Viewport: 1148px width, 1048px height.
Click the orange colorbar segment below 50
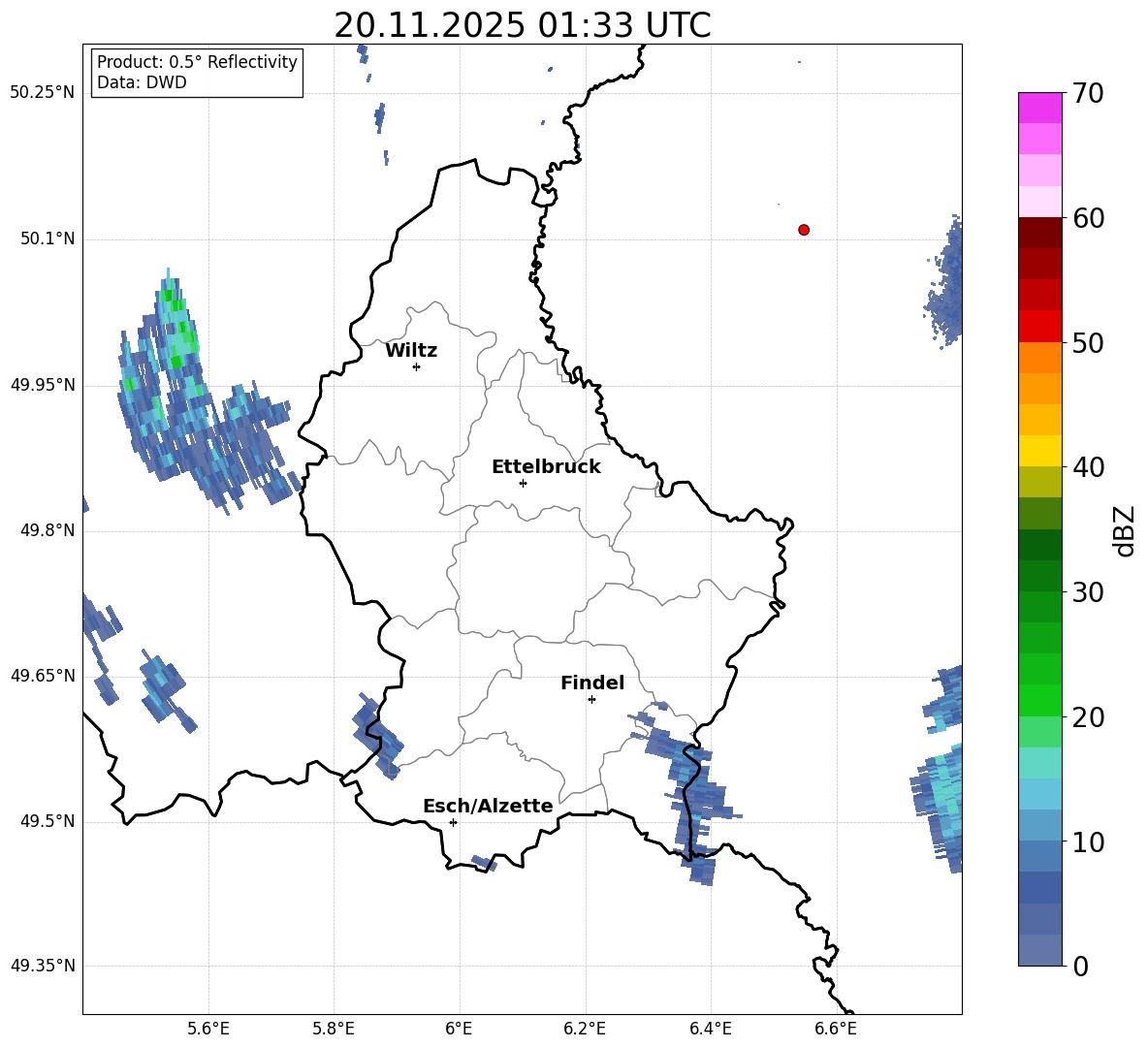point(1039,358)
